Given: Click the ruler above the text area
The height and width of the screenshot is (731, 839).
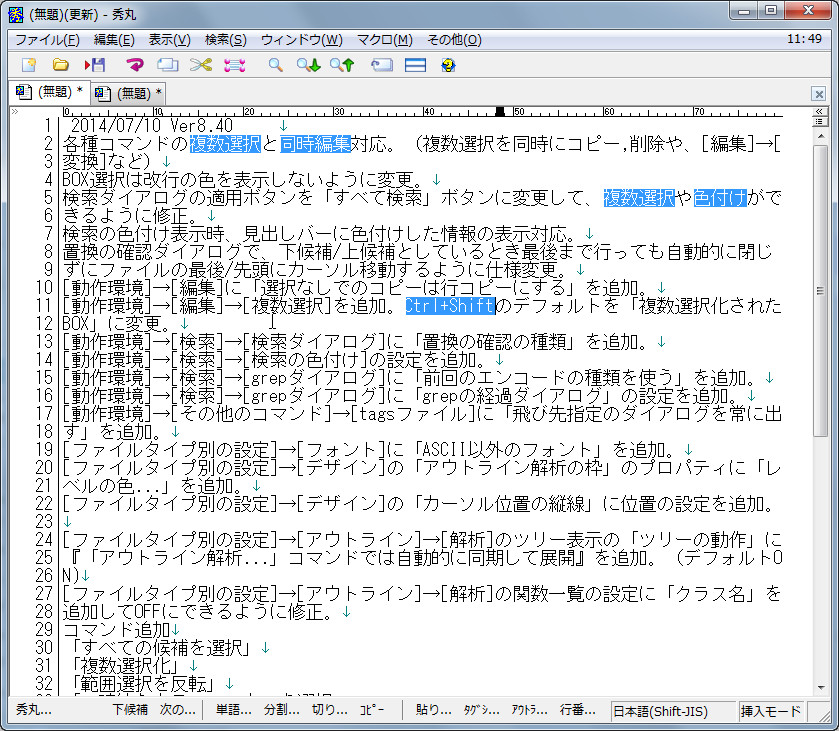Looking at the screenshot, I should click(400, 111).
